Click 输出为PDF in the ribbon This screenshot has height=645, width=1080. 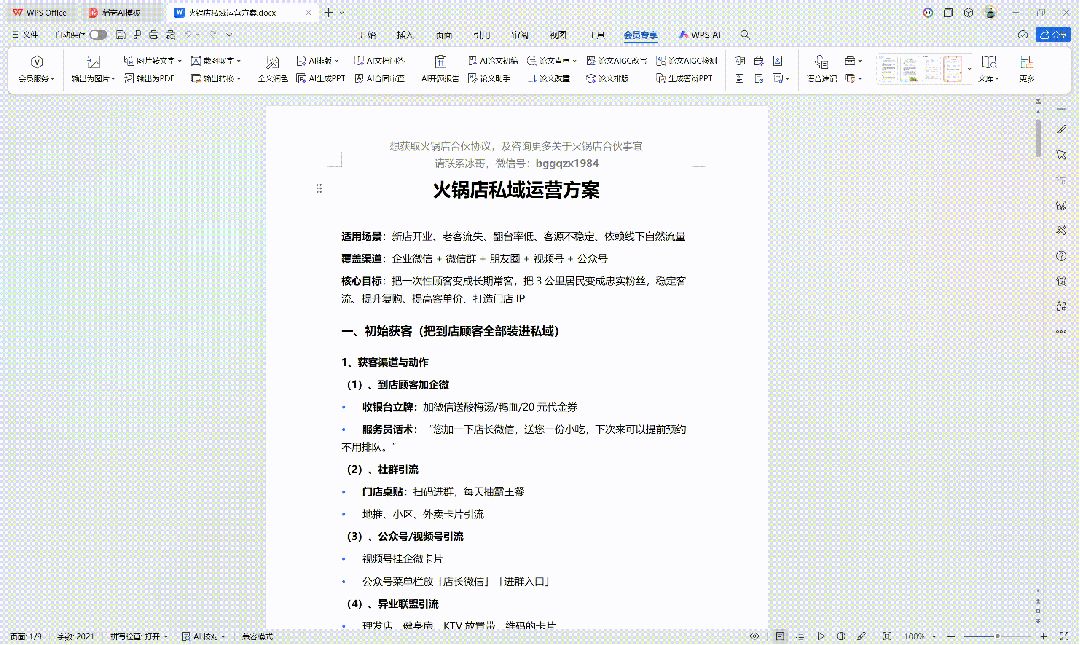point(149,79)
